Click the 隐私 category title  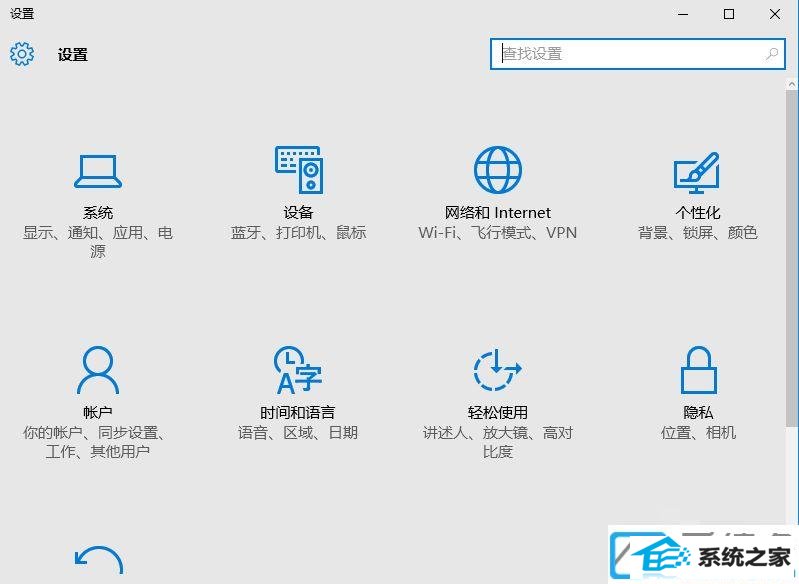click(698, 412)
